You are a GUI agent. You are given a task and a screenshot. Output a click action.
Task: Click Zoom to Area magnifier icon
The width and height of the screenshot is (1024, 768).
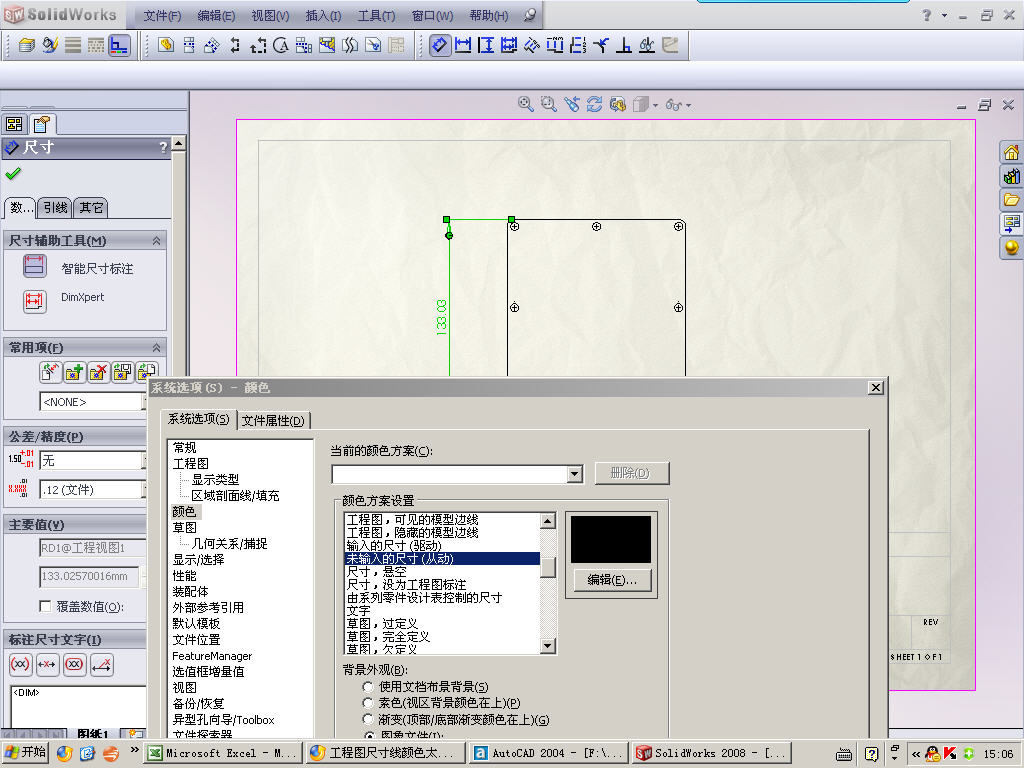549,104
